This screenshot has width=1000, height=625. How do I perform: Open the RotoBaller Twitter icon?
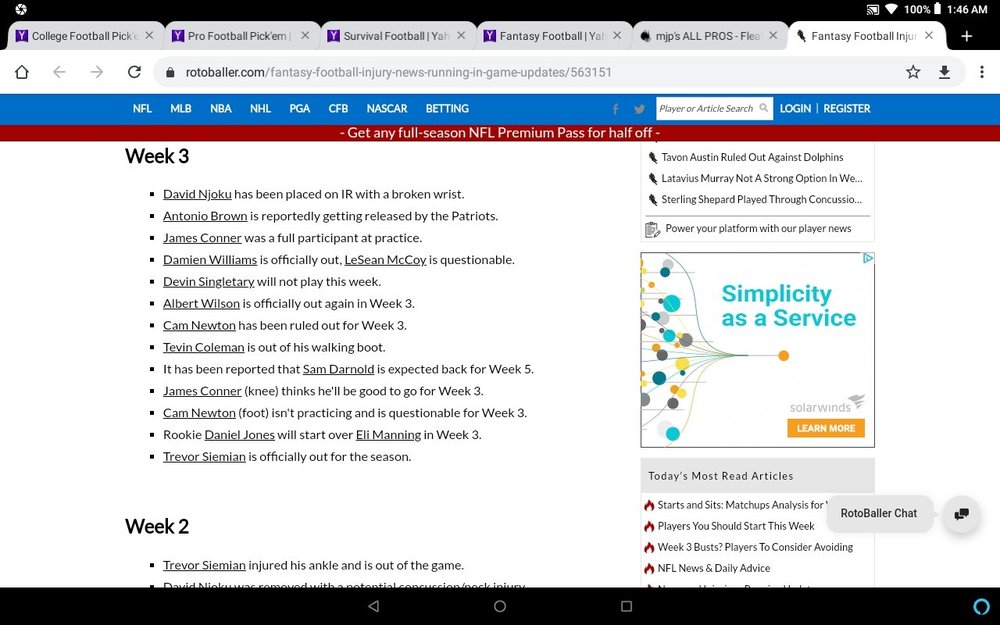tap(639, 109)
